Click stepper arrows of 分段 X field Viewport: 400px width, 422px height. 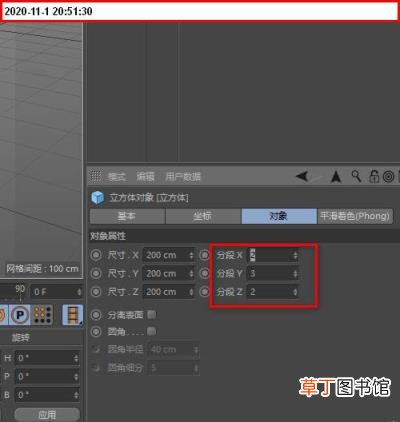click(295, 255)
